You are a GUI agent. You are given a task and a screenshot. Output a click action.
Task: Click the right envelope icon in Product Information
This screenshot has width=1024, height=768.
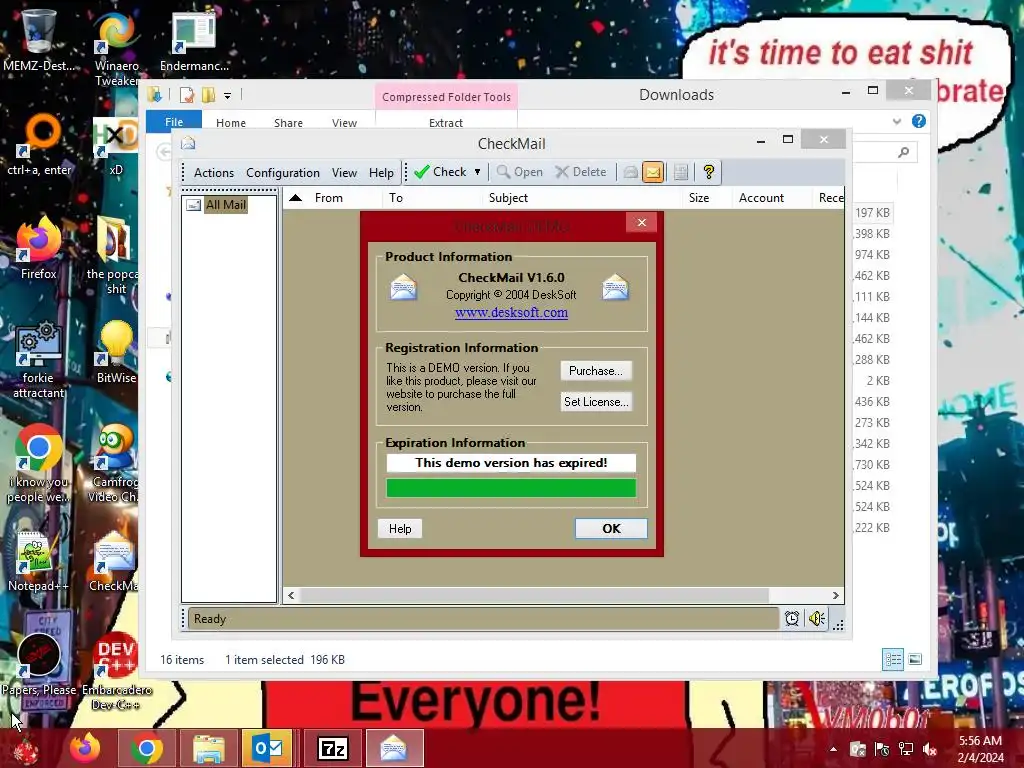pyautogui.click(x=615, y=287)
